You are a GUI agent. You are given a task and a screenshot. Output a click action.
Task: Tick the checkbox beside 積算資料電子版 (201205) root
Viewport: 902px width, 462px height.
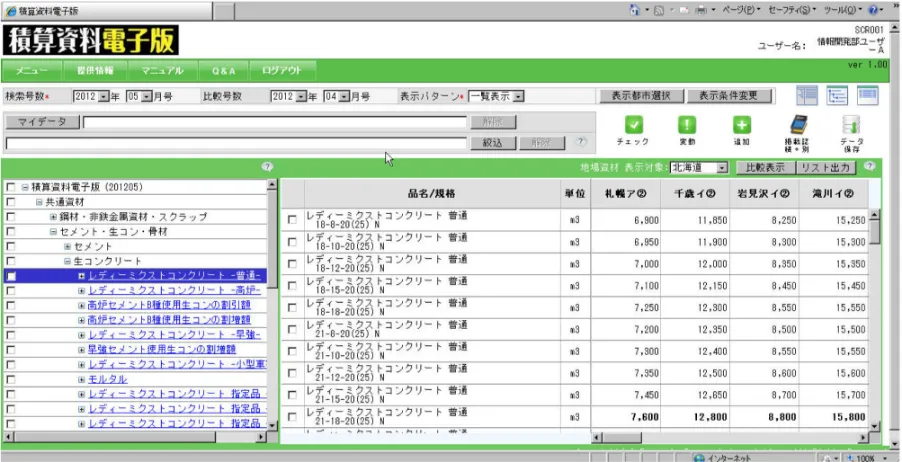10,187
